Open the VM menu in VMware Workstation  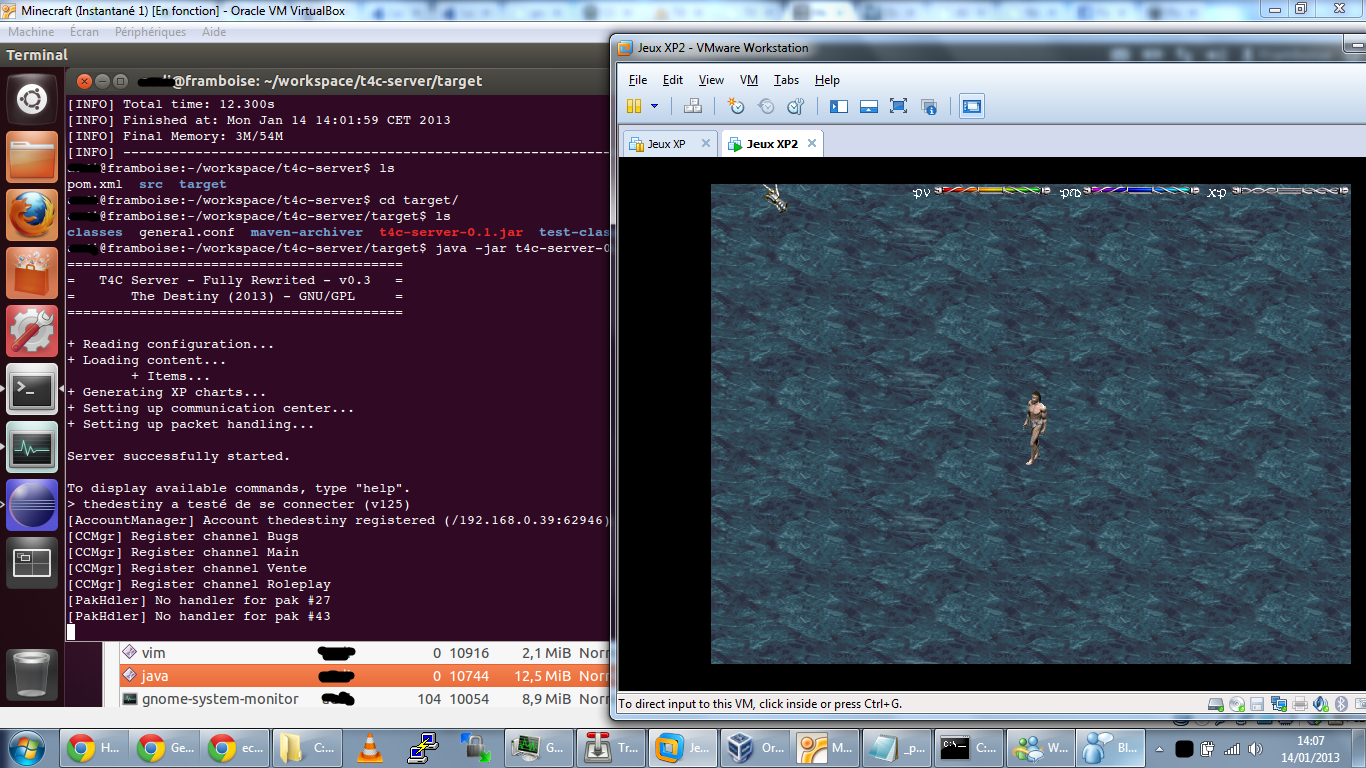click(x=749, y=80)
